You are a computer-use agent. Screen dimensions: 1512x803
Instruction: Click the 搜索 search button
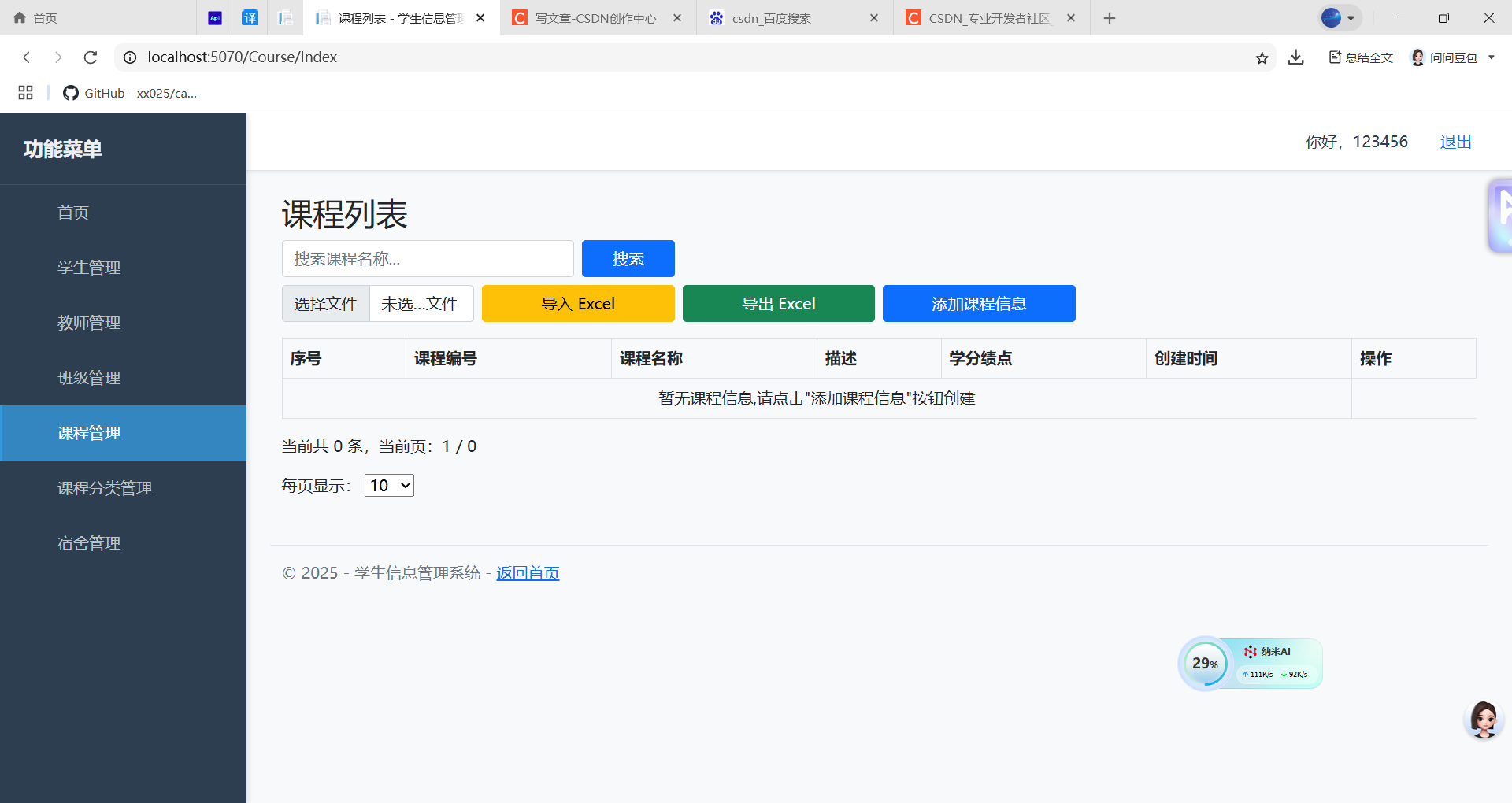tap(628, 258)
